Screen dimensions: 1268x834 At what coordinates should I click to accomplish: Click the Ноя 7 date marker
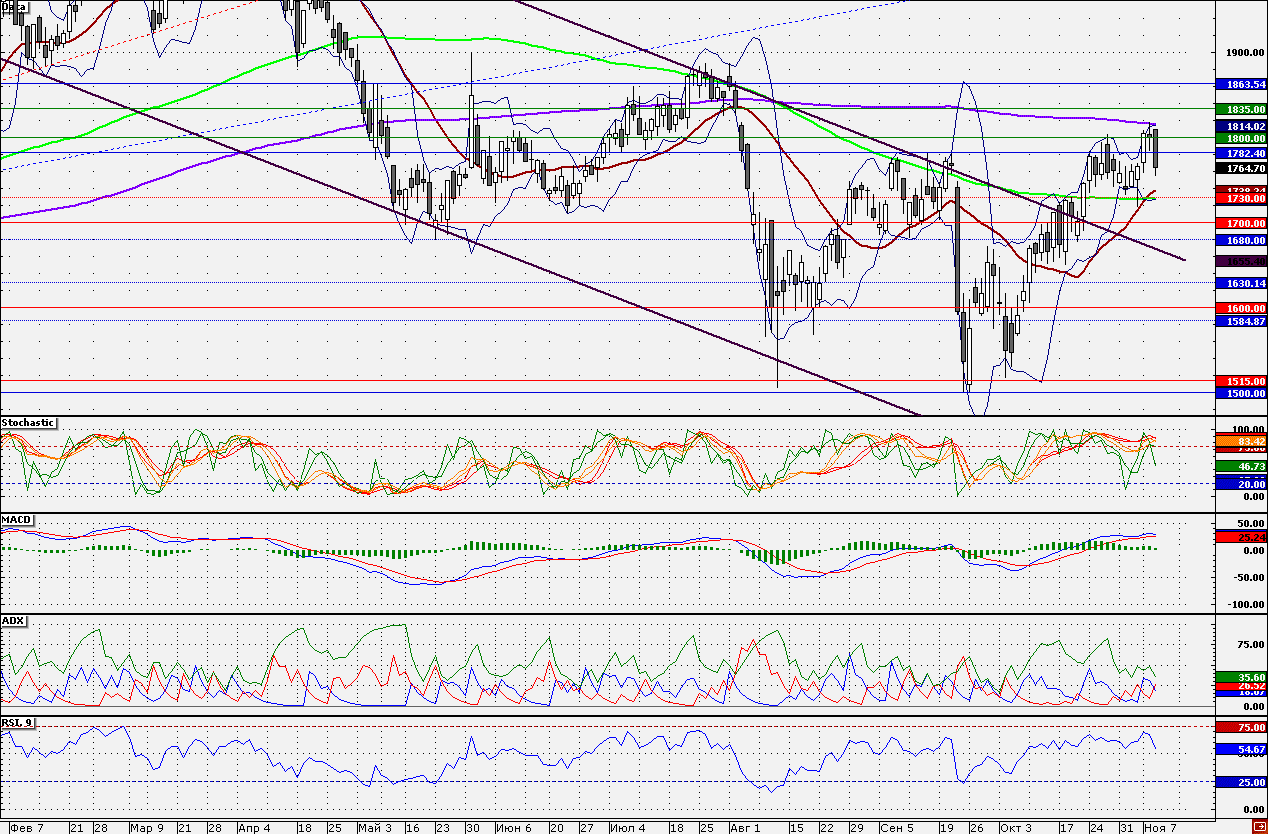tap(1161, 828)
